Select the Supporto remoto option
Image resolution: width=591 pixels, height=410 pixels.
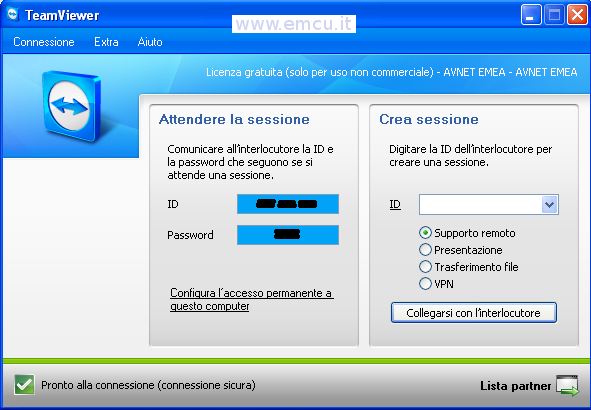467,233
